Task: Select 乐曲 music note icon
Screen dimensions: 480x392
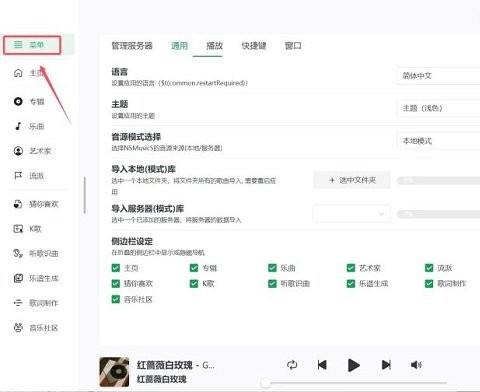Action: (18, 126)
